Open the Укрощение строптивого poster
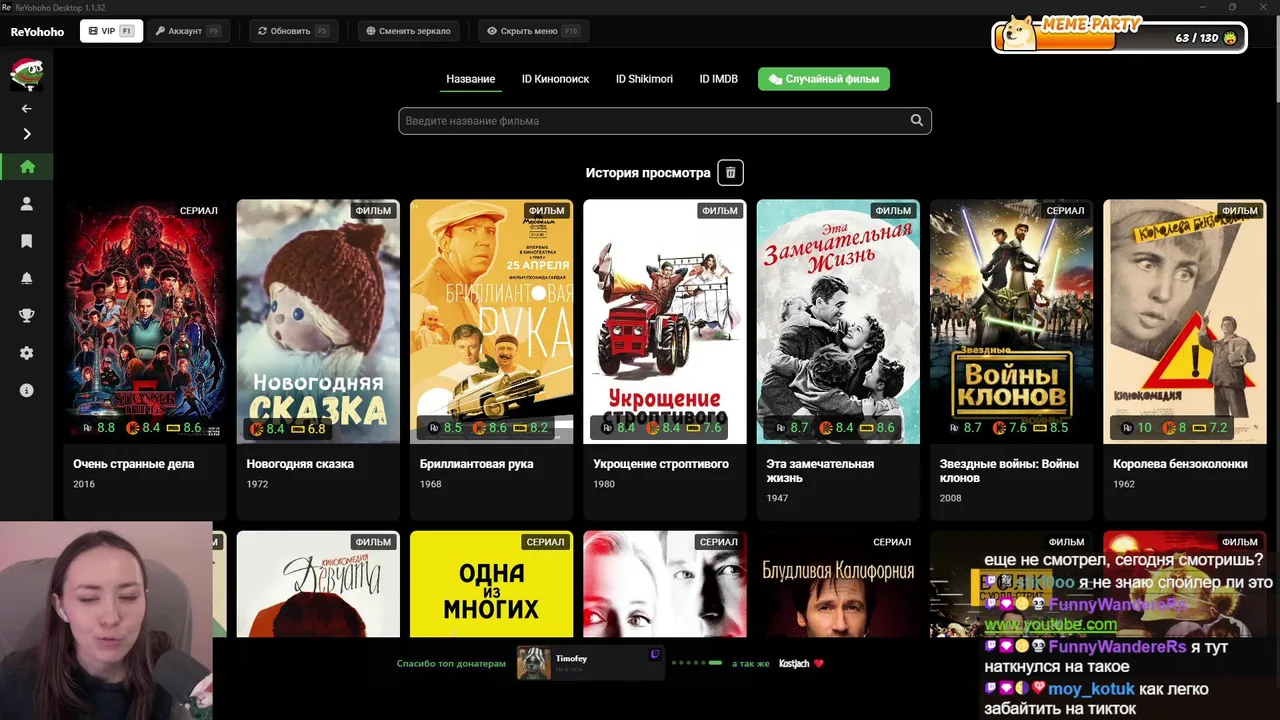The height and width of the screenshot is (720, 1280). (x=665, y=321)
